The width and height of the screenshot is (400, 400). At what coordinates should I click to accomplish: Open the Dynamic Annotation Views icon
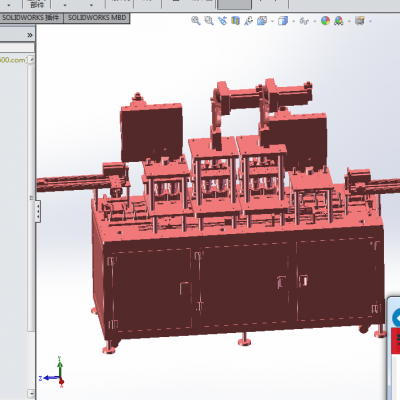248,21
